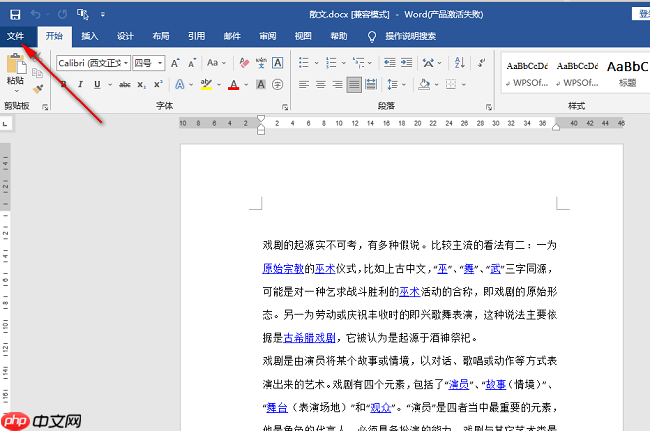Toggle italic formatting
Viewport: 650px width, 431px height.
80,85
